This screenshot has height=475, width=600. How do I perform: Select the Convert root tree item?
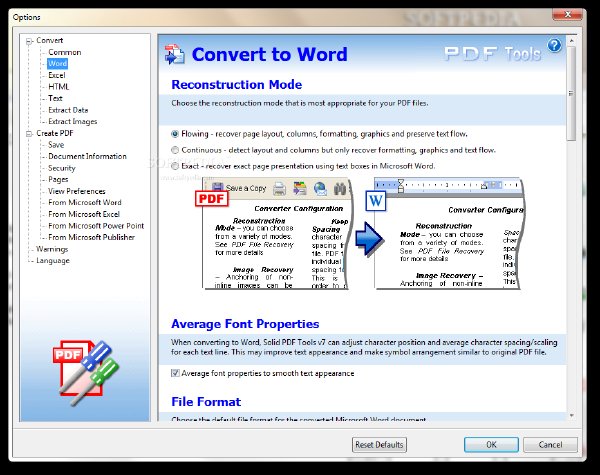click(x=49, y=41)
